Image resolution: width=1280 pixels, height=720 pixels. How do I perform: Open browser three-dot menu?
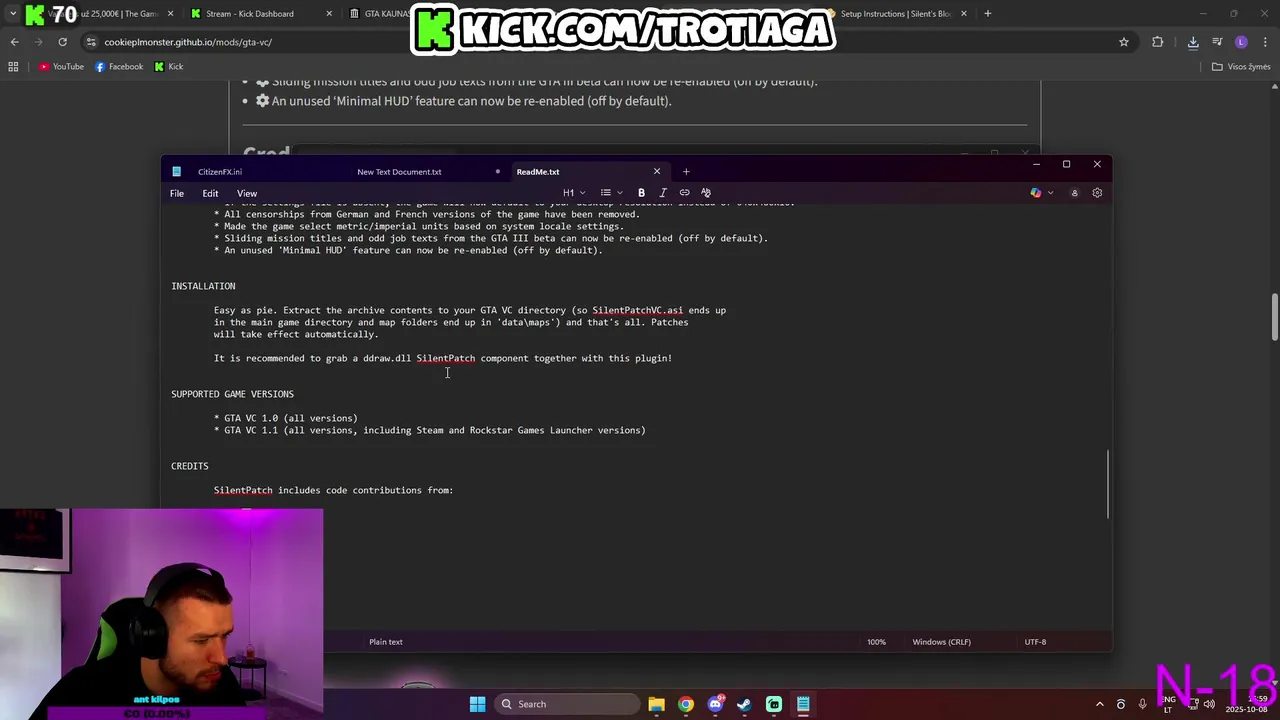click(1264, 42)
